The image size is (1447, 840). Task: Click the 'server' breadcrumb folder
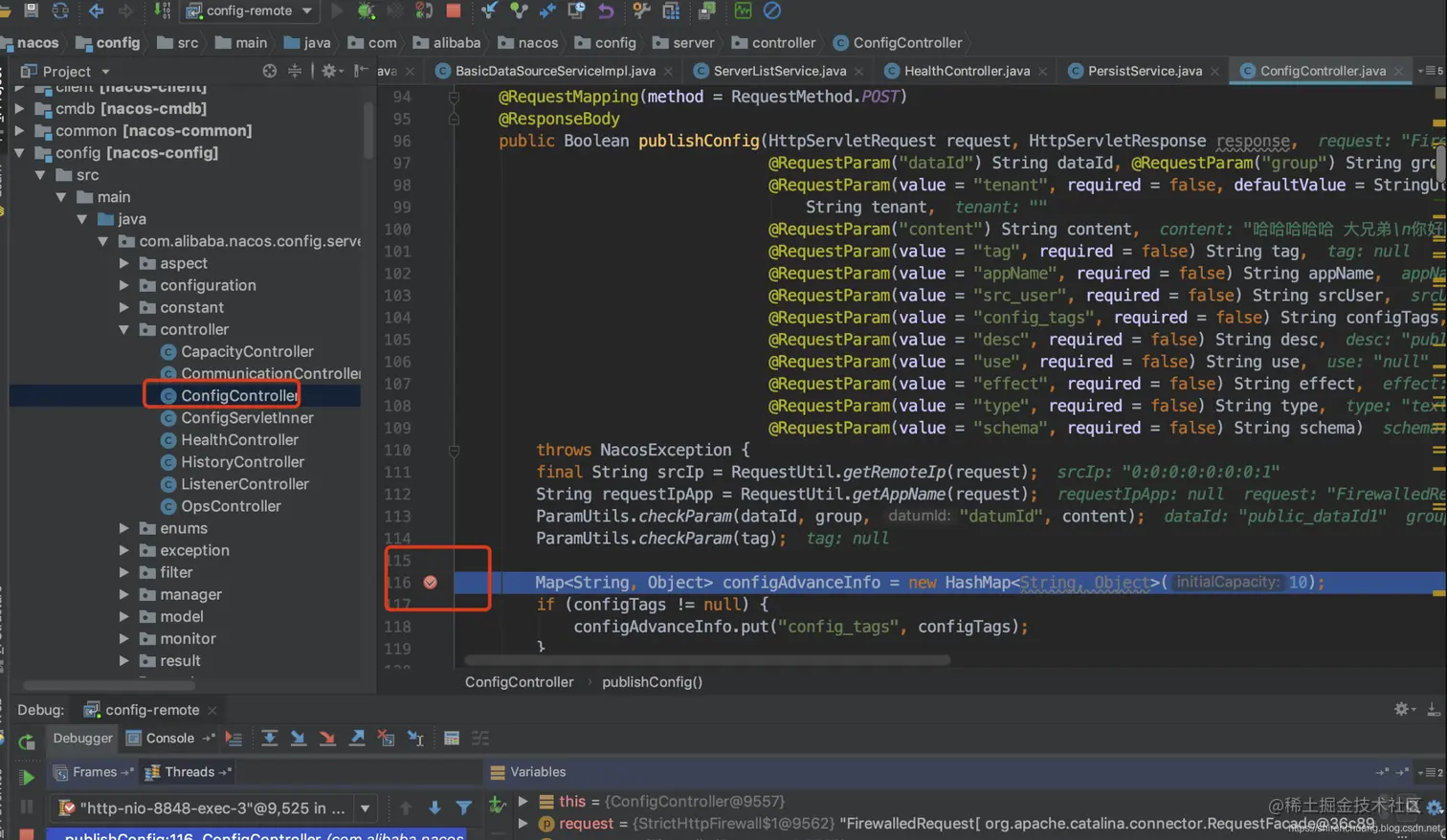pos(683,42)
